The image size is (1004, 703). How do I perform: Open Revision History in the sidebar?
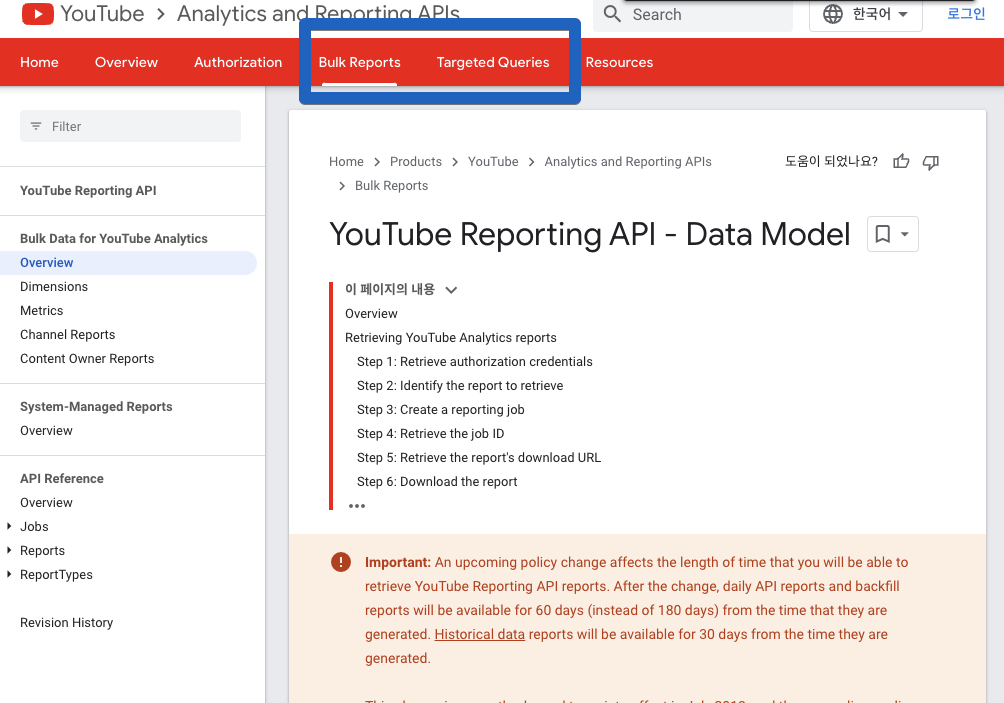click(x=67, y=623)
